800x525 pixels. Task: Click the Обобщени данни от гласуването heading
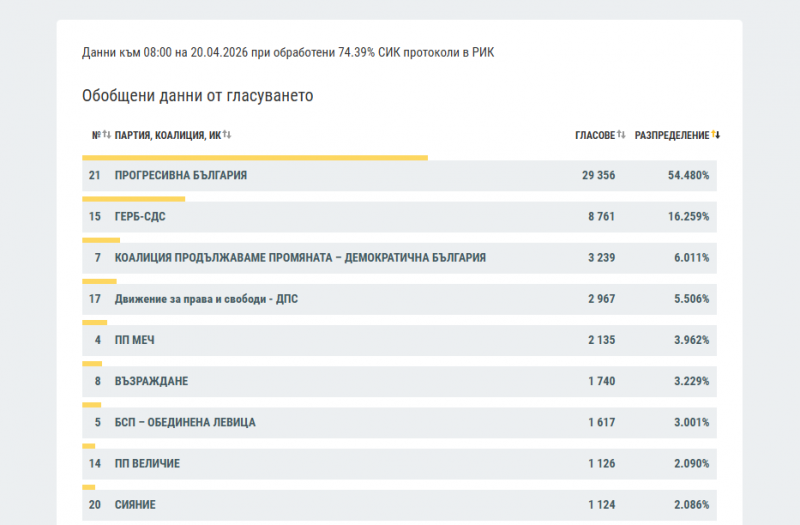[x=198, y=96]
